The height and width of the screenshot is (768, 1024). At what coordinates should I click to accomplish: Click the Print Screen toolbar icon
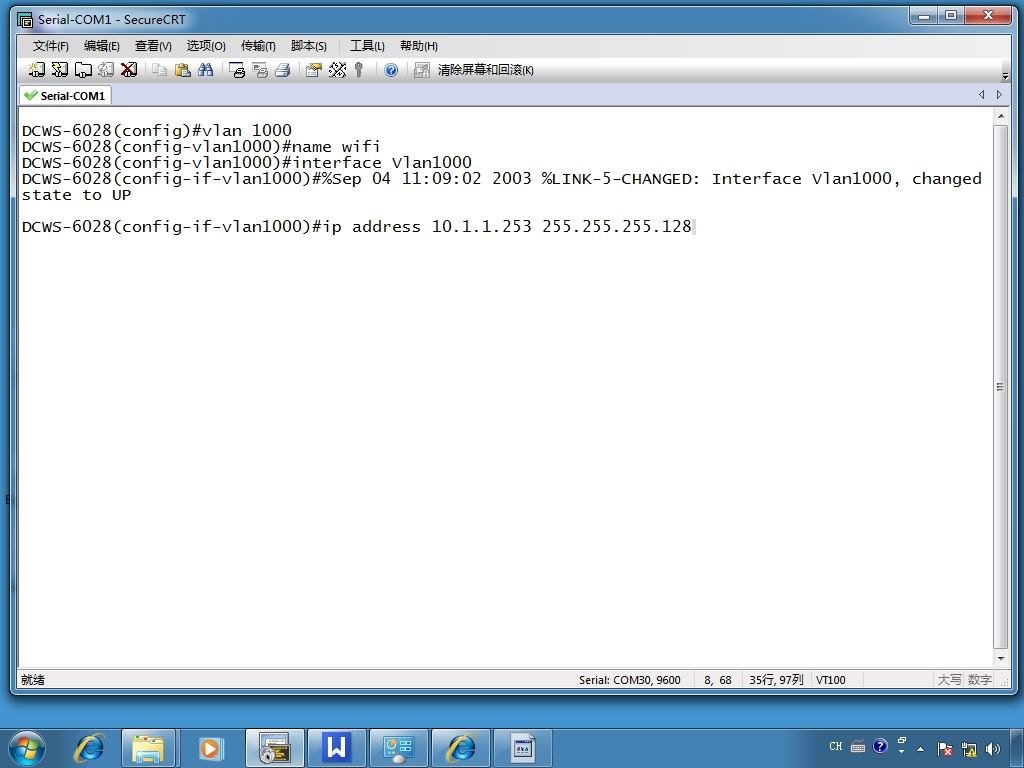[237, 69]
